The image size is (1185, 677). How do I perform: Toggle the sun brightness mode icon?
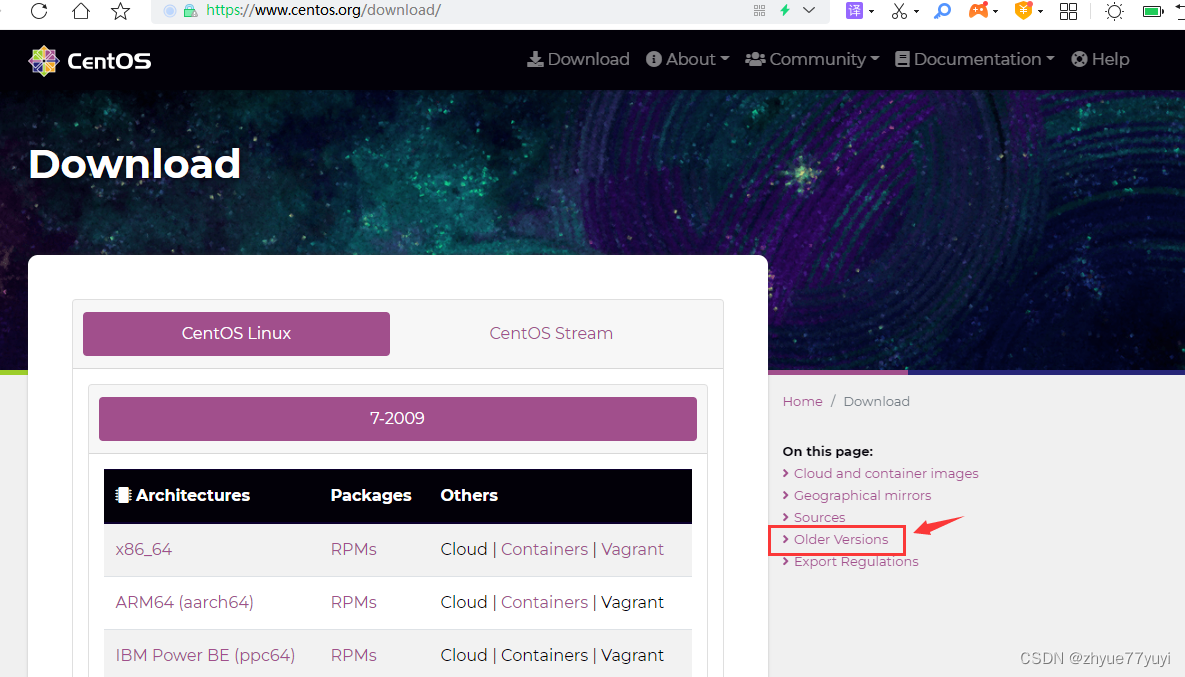click(1114, 11)
